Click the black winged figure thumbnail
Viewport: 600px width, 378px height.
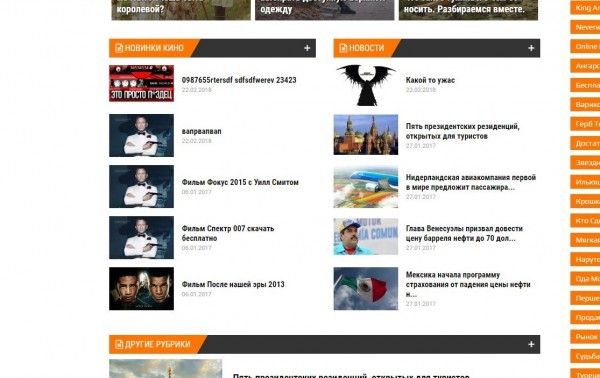366,85
